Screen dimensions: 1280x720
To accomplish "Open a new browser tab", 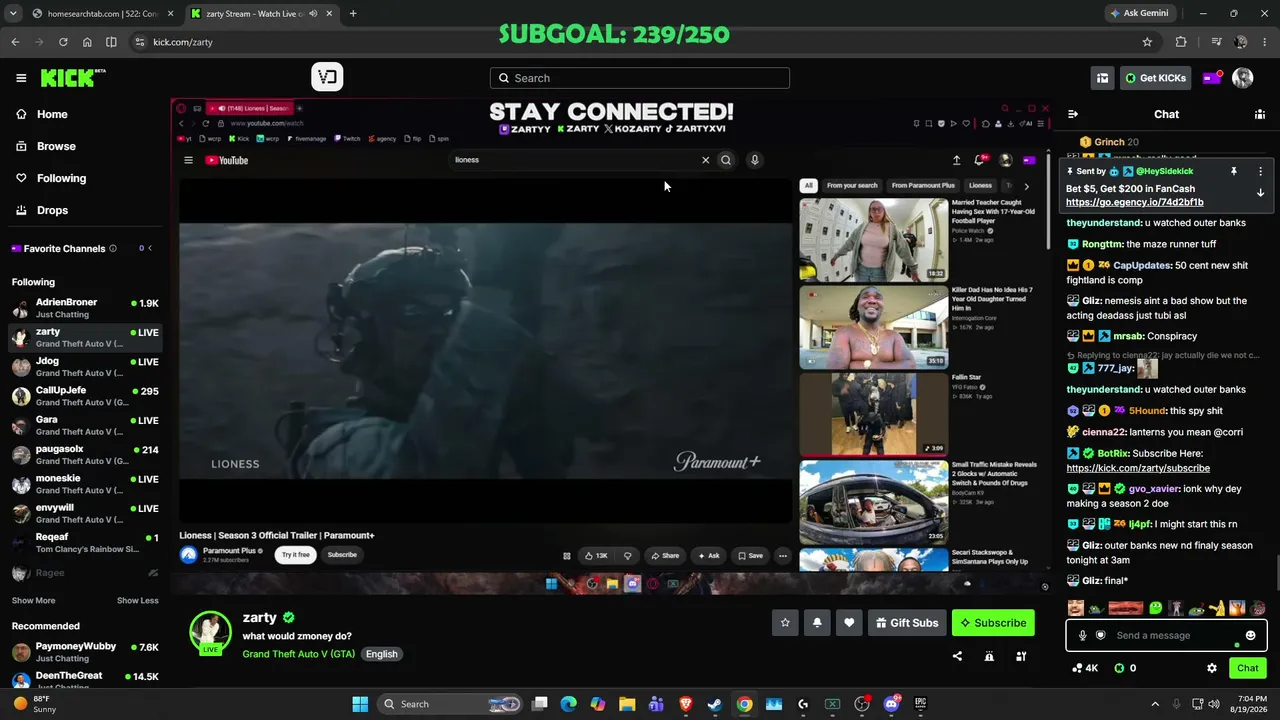I will tap(353, 14).
